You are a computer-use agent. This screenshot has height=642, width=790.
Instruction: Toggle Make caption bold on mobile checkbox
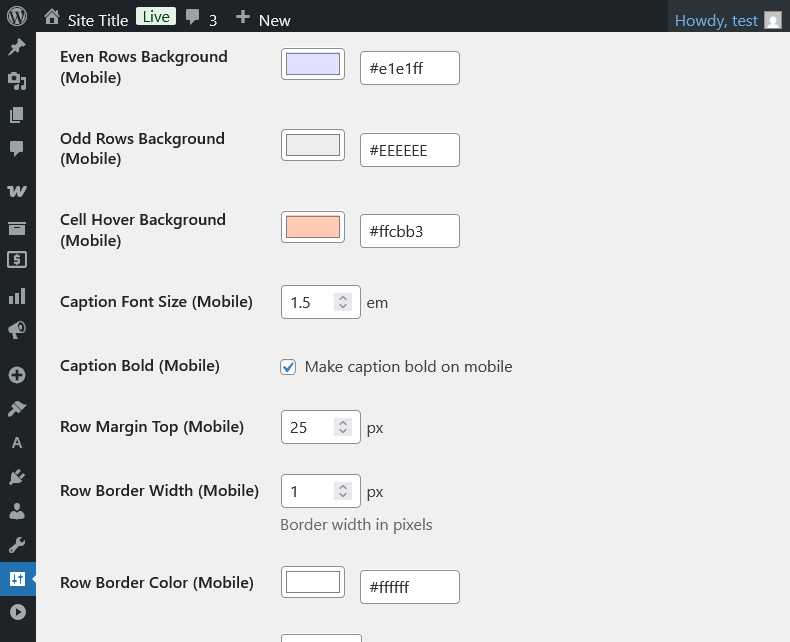[288, 367]
